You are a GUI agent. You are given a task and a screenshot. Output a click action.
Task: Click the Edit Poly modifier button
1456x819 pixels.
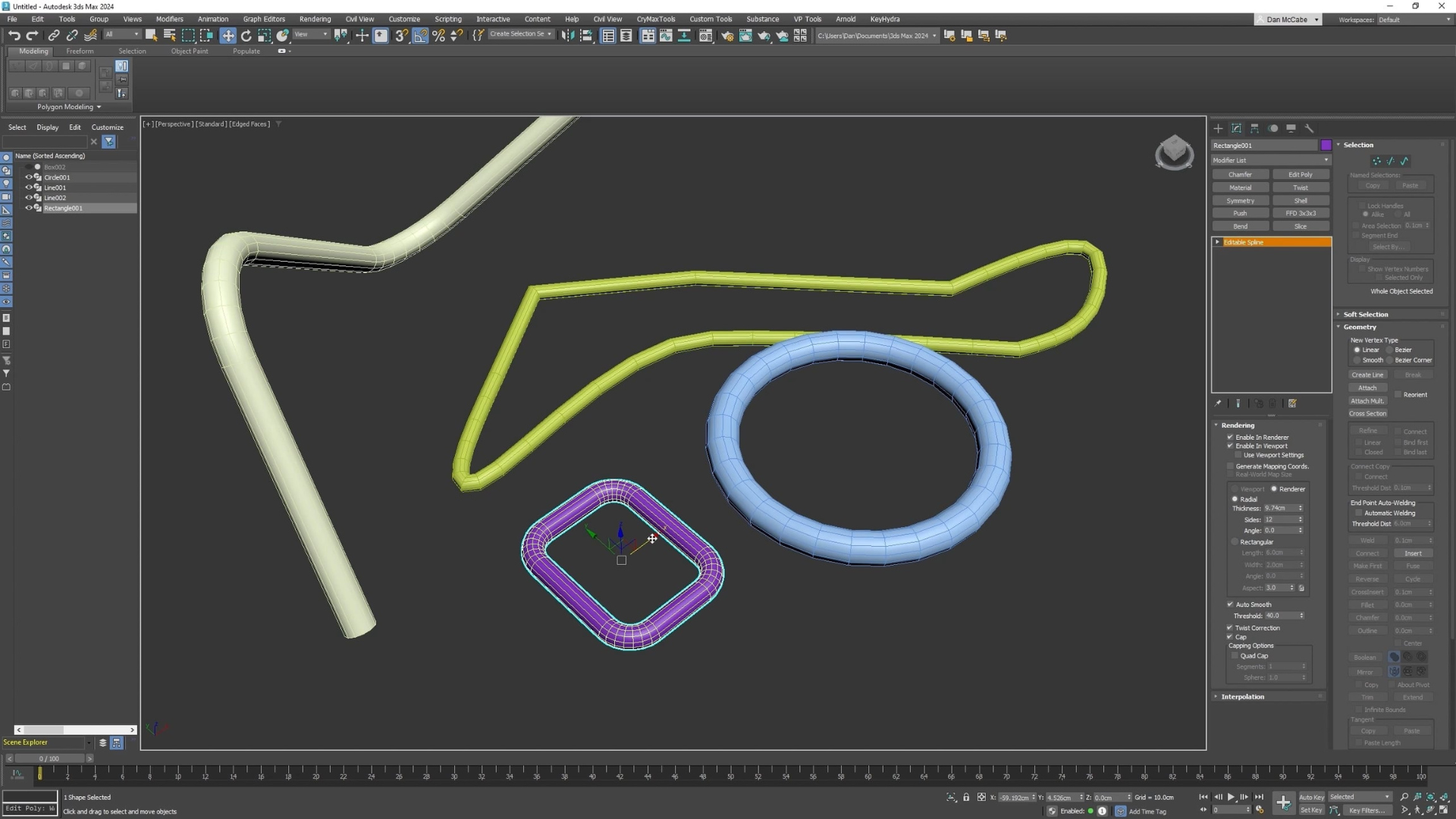pyautogui.click(x=1300, y=174)
